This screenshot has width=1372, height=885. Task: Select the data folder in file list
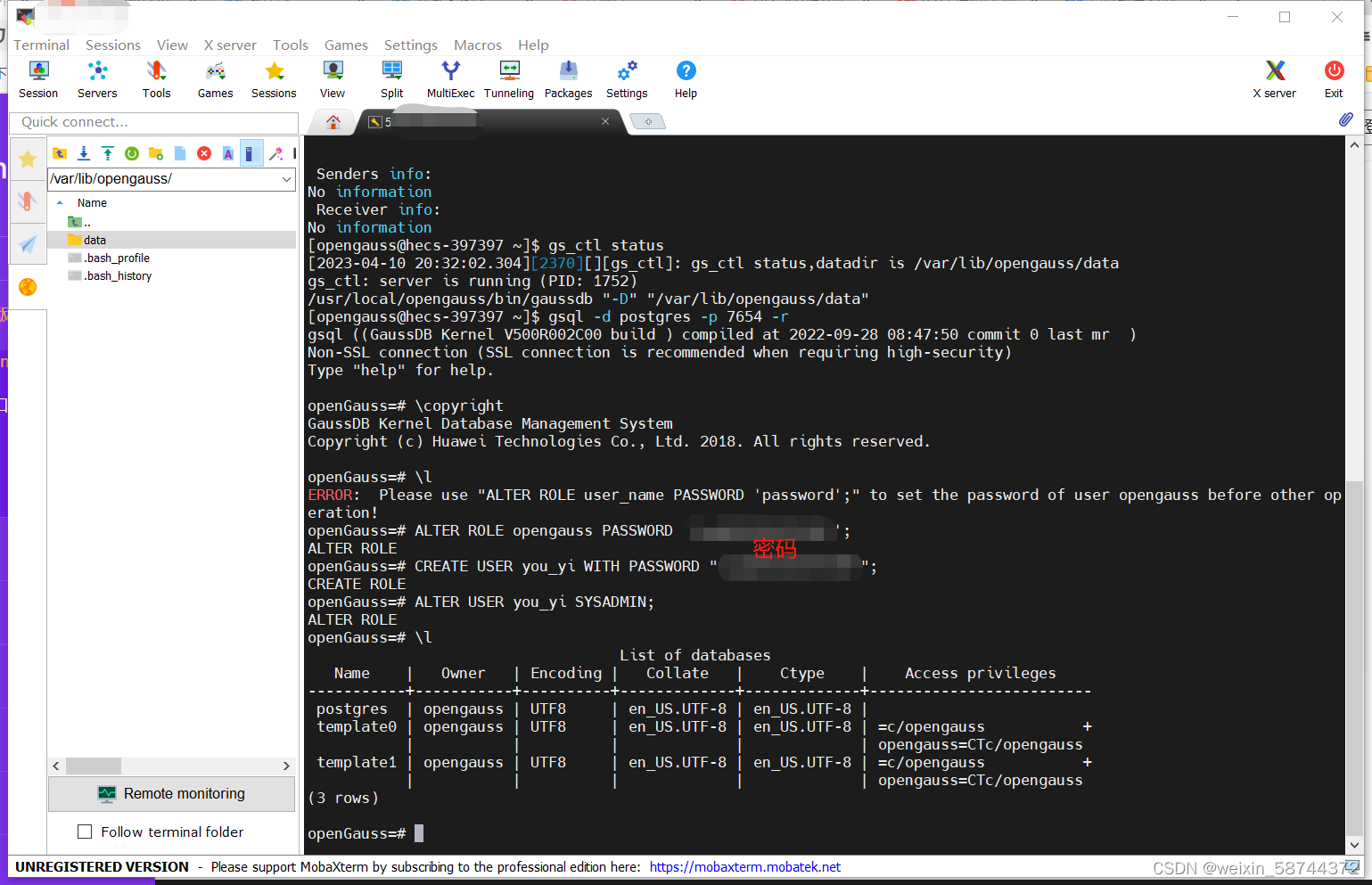point(173,240)
